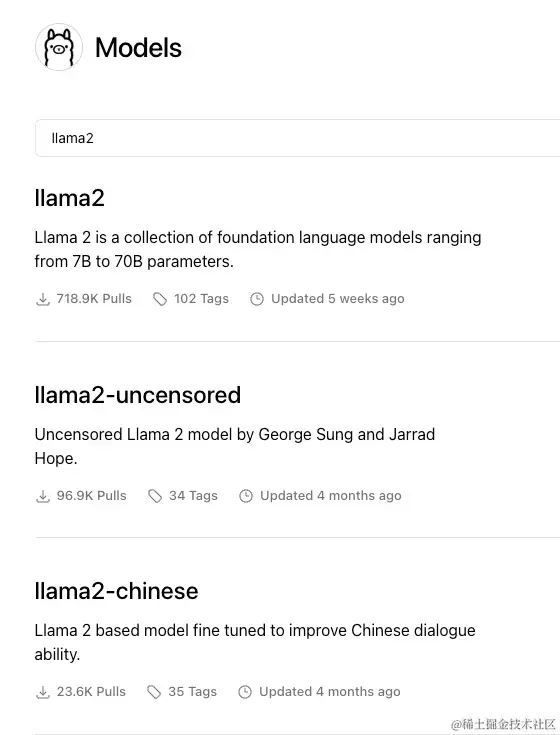The image size is (560, 735).
Task: Click the tag icon next to 34 Tags
Action: [155, 496]
